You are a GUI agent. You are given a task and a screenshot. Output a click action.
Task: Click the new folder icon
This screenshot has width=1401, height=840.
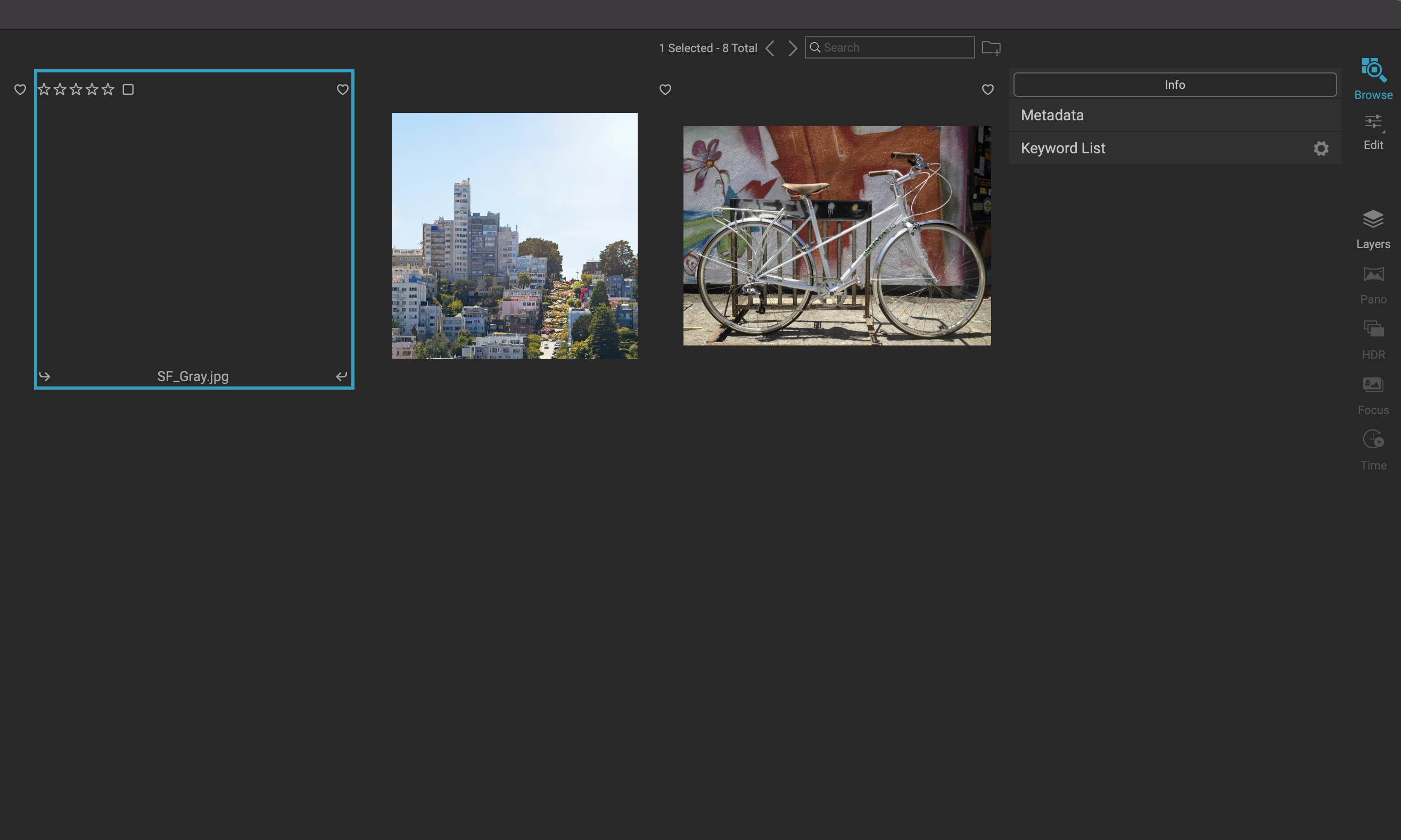990,48
